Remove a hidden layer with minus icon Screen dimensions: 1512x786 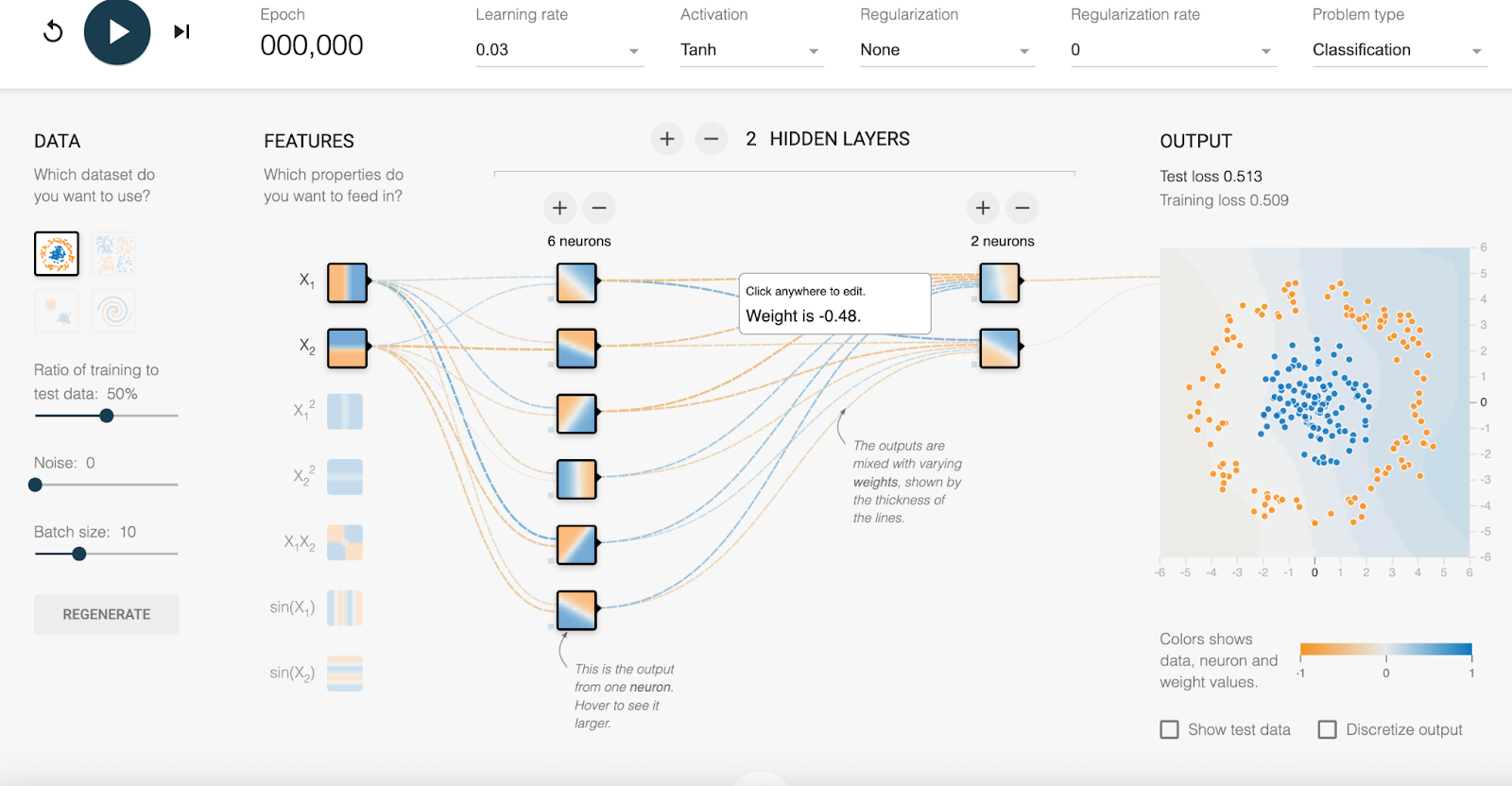[711, 139]
